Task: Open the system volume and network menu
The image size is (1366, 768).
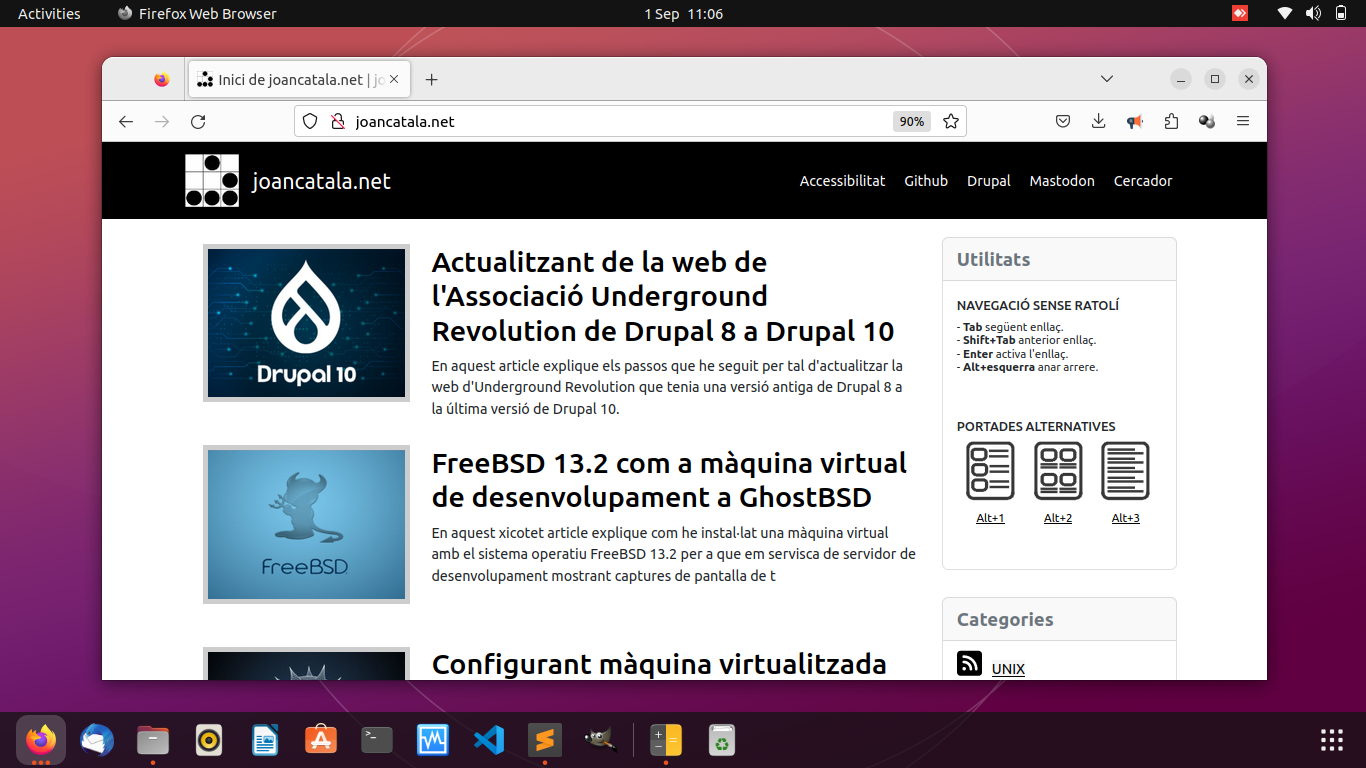Action: [x=1313, y=13]
